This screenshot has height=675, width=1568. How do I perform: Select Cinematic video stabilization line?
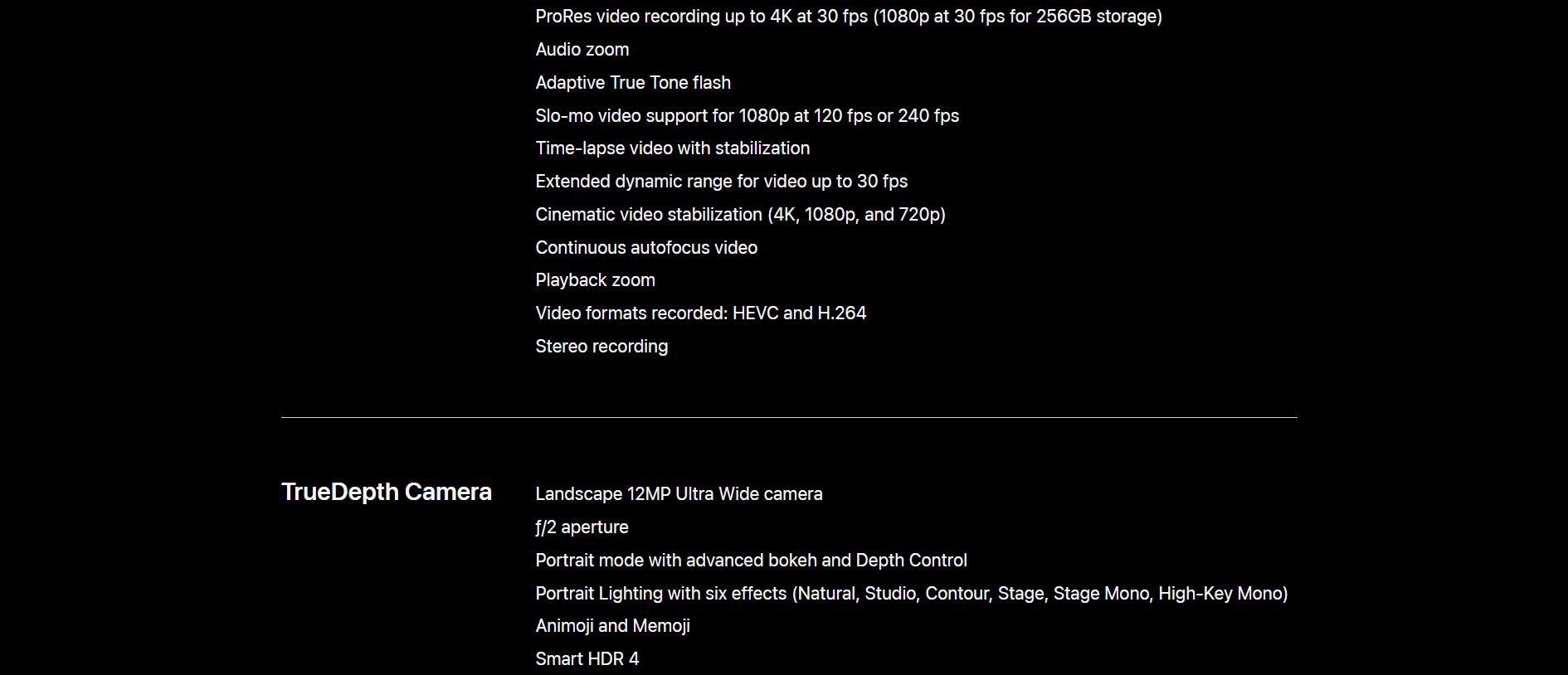coord(741,215)
